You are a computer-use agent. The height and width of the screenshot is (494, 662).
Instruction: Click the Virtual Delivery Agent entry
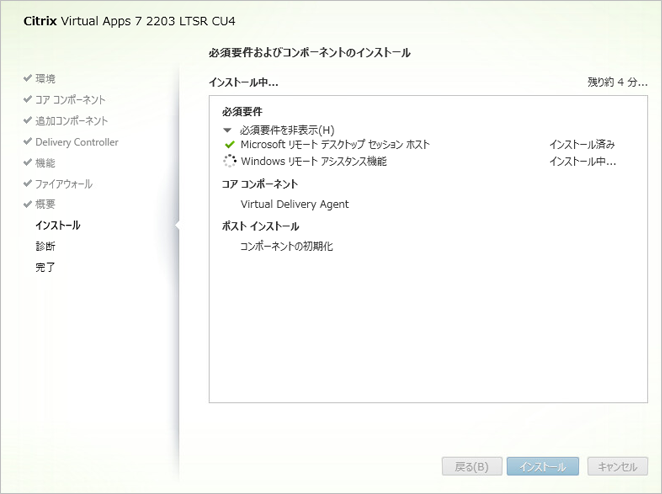tap(295, 204)
